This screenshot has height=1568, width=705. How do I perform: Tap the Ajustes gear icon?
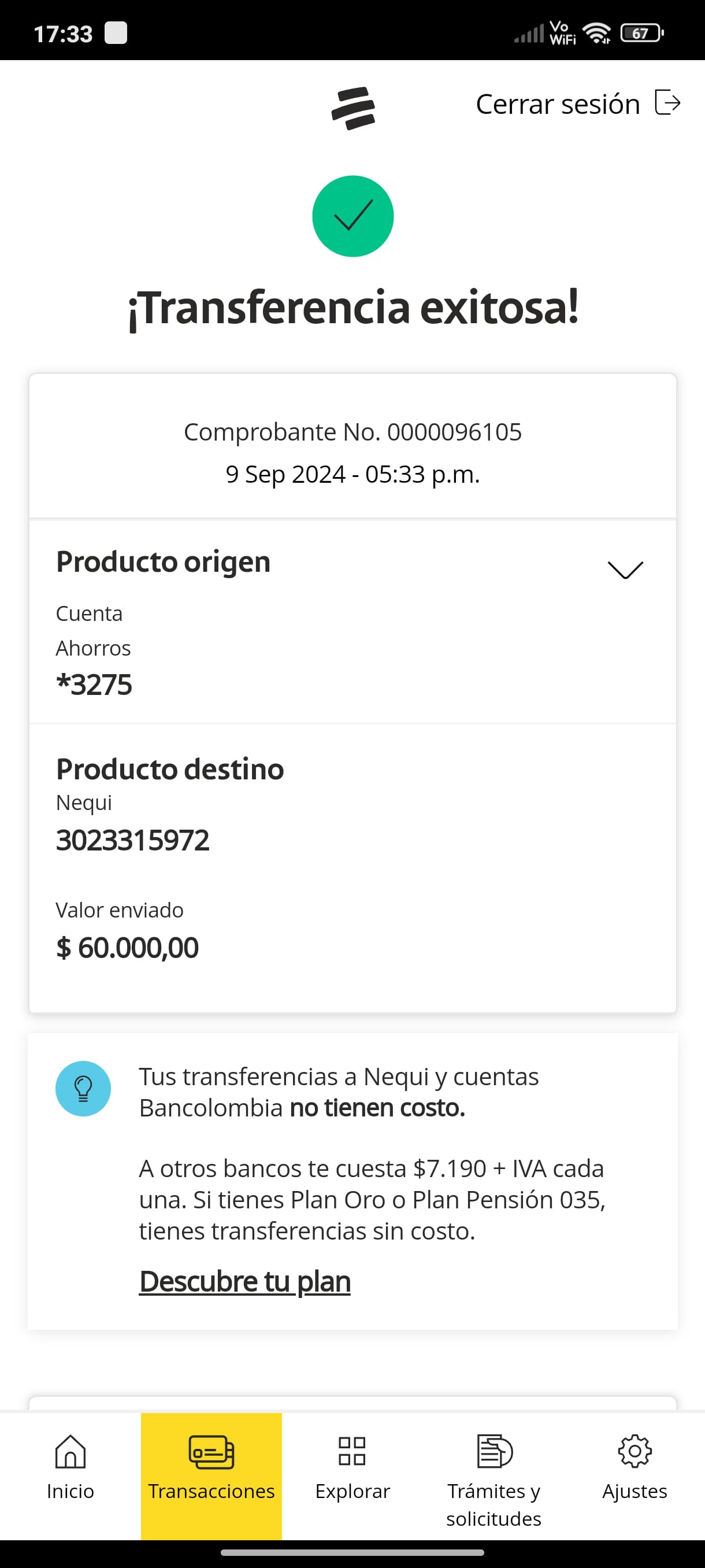click(634, 1451)
